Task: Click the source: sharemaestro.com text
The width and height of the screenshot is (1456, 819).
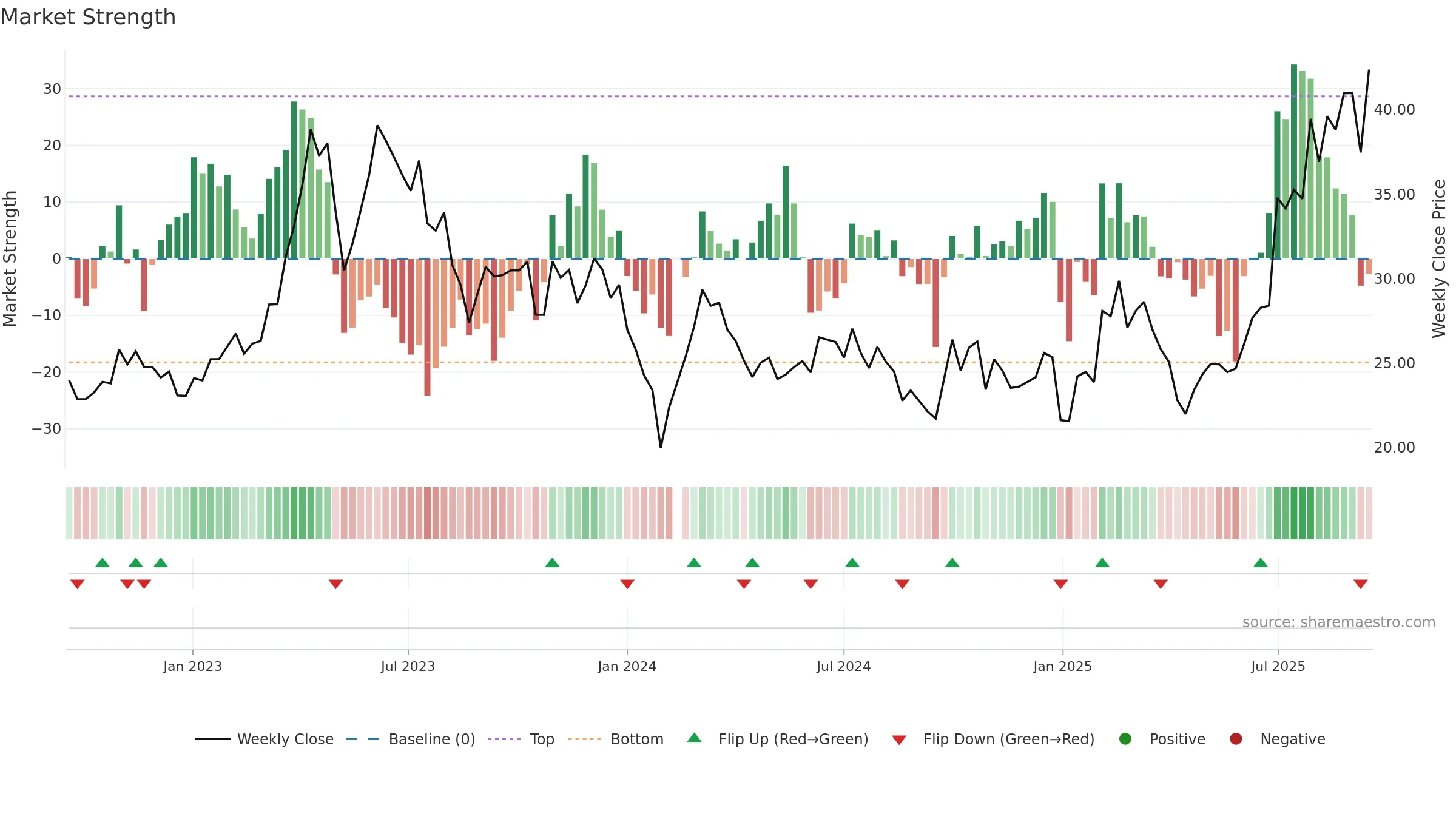Action: [x=1339, y=622]
